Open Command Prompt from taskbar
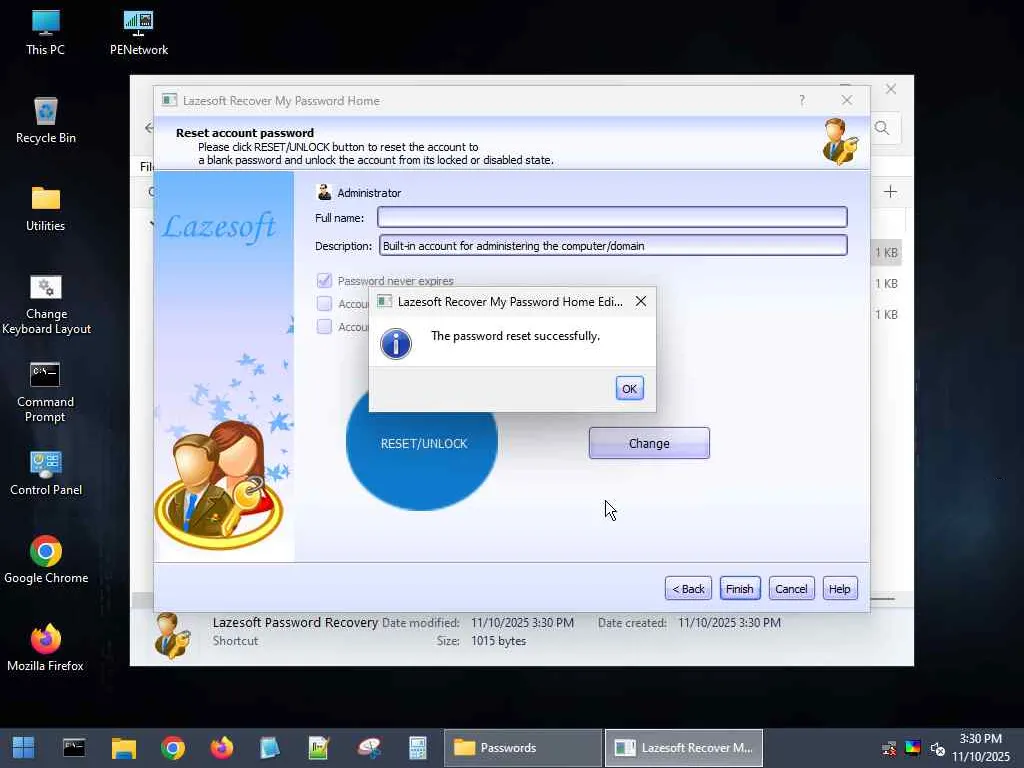Image resolution: width=1024 pixels, height=768 pixels. click(74, 748)
